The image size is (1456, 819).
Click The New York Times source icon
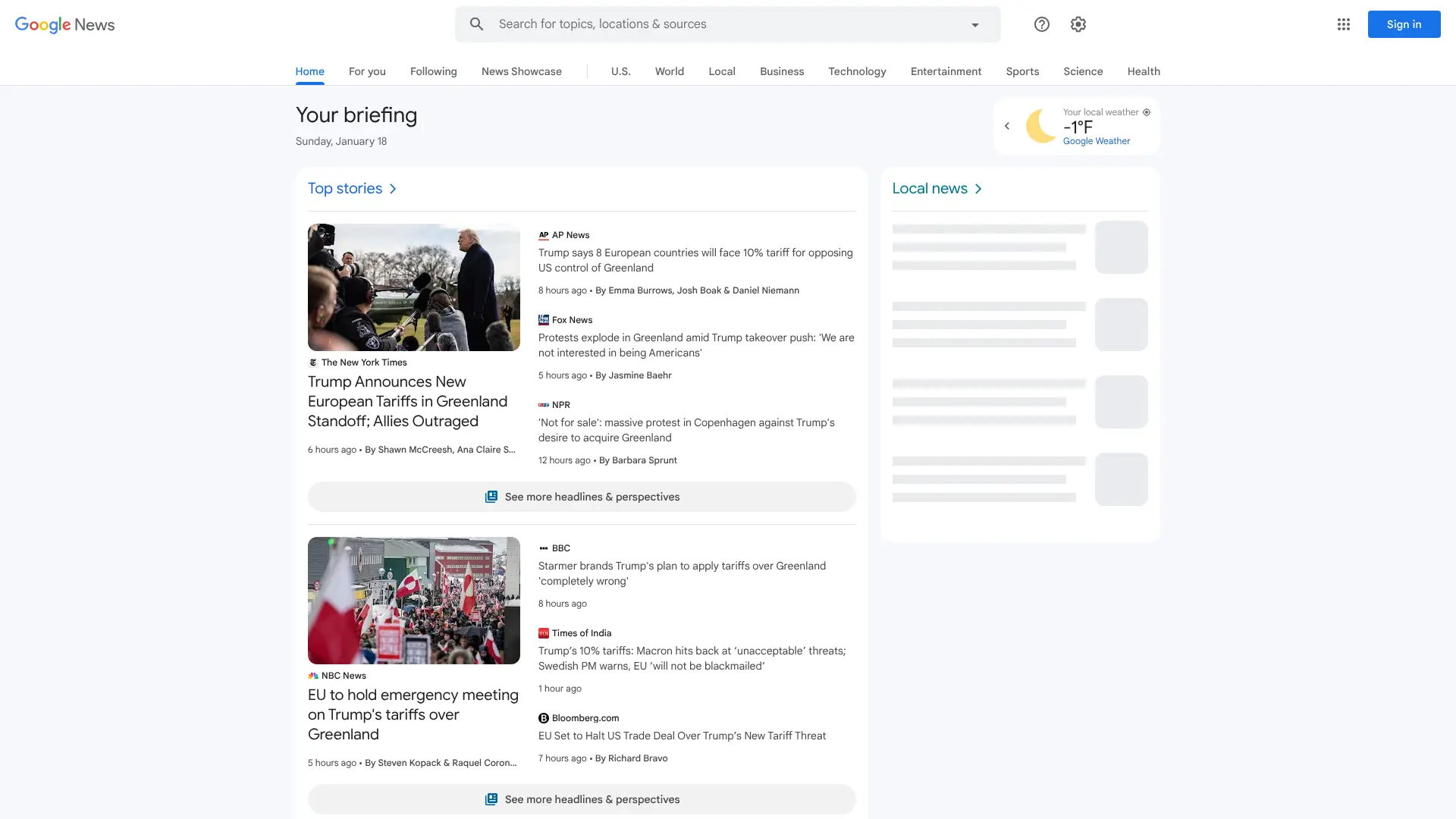click(313, 362)
